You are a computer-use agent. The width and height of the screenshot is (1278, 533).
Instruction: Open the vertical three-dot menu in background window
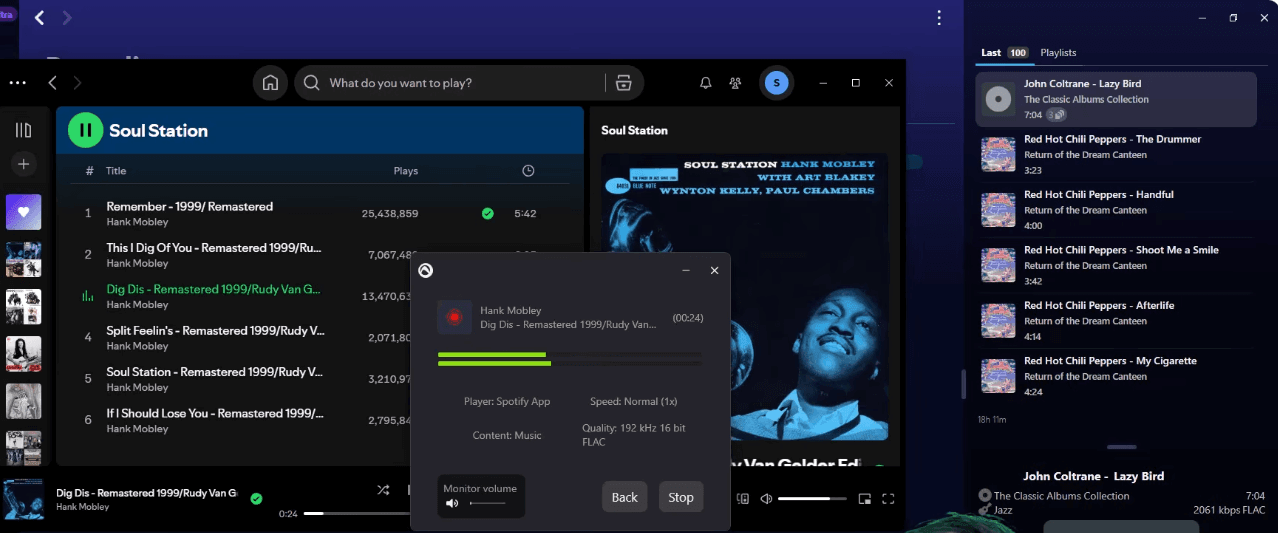coord(939,18)
